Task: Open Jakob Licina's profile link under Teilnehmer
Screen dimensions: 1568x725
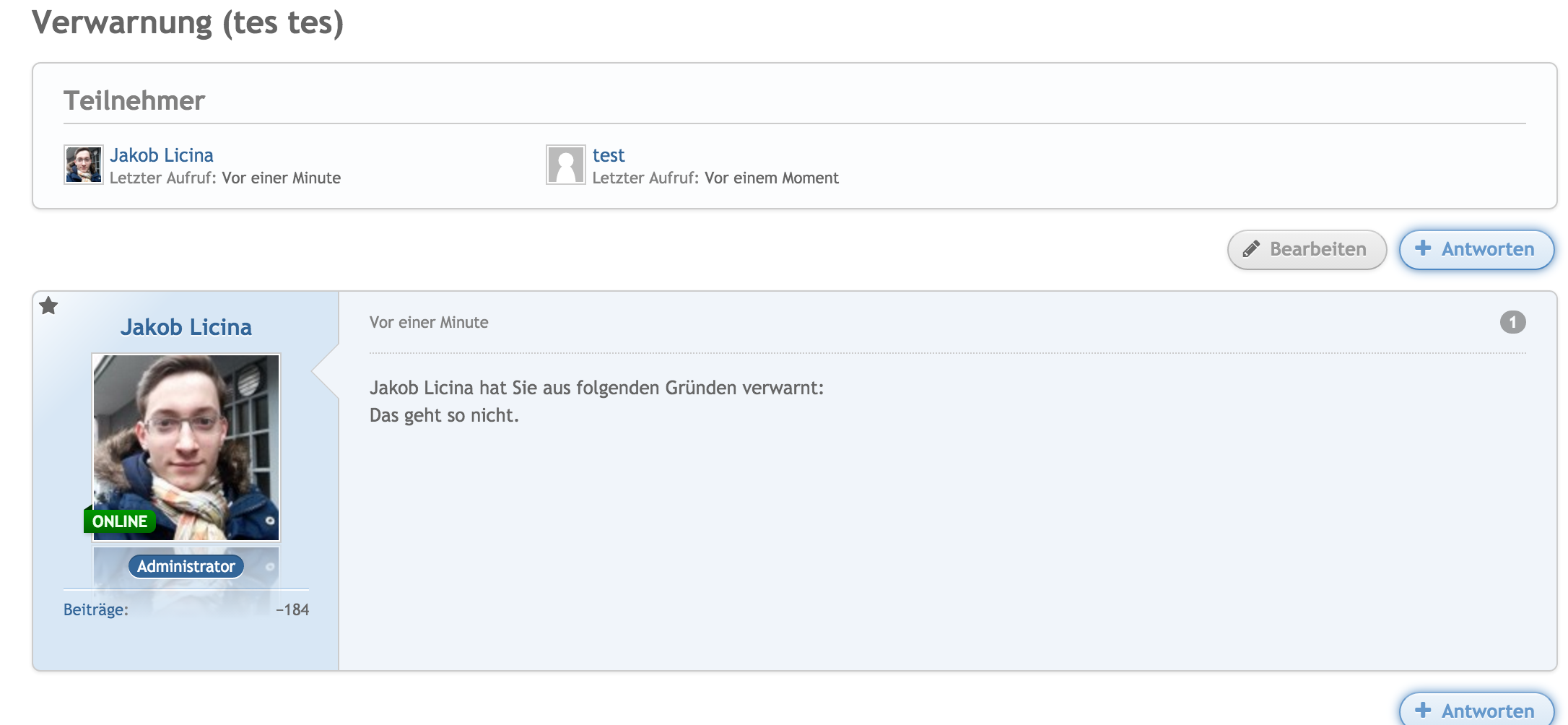Action: point(162,155)
